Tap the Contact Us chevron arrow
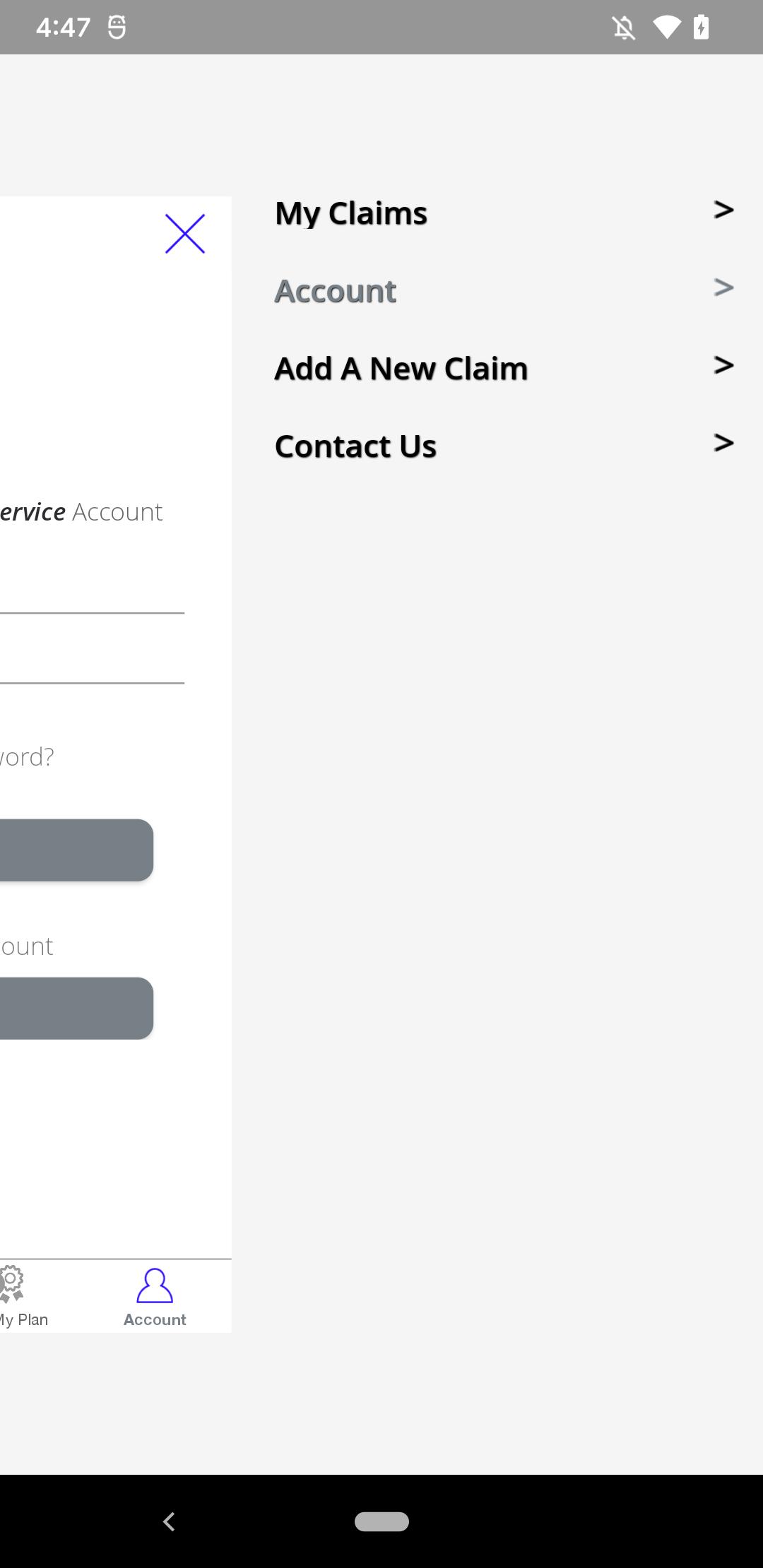 (x=723, y=443)
